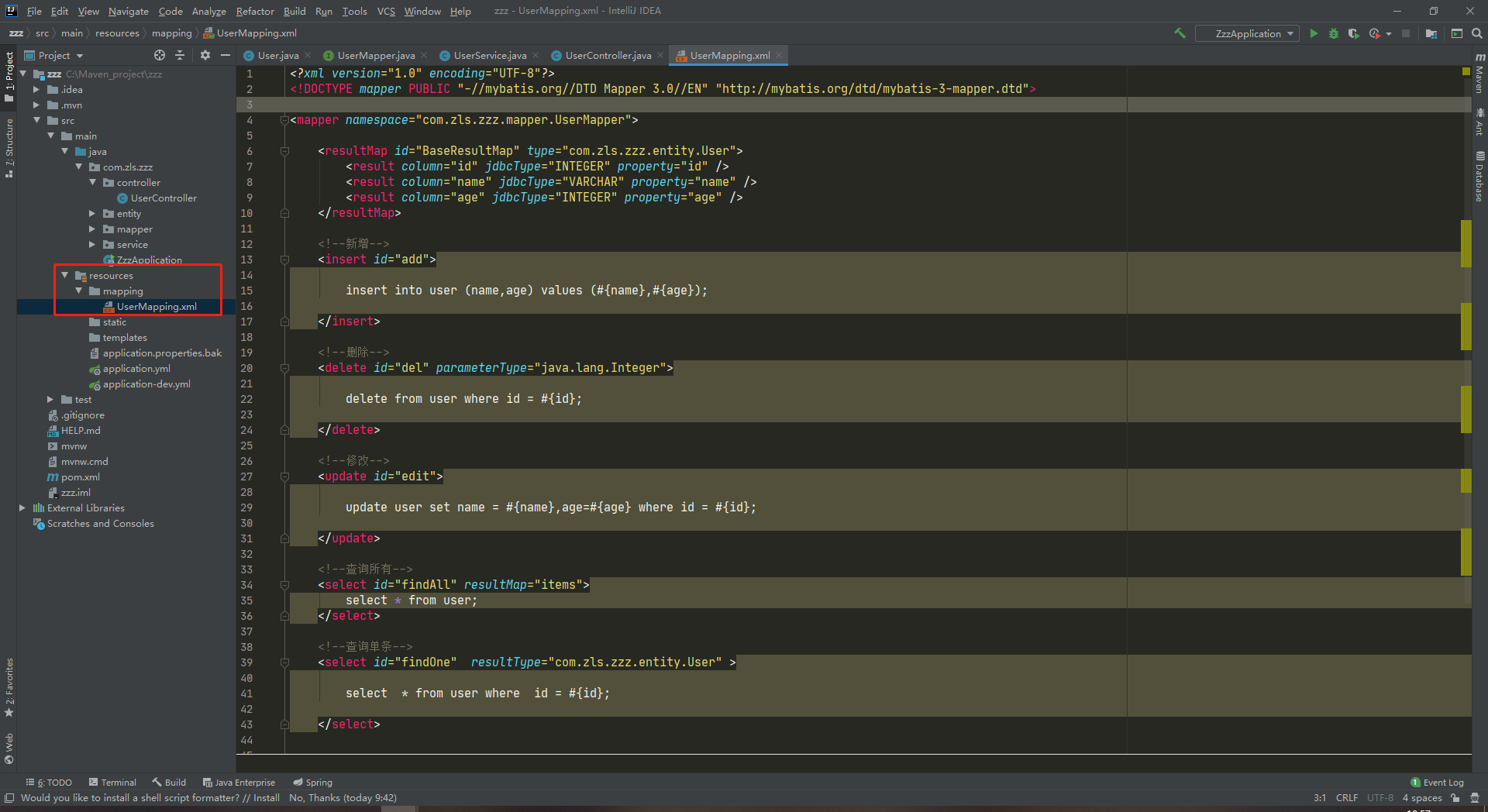1488x812 pixels.
Task: Open the Spring tool window
Action: [312, 783]
